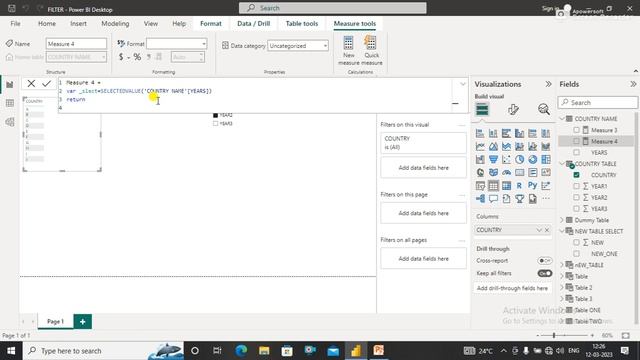Open Analytics magnifier icon

pos(544,109)
